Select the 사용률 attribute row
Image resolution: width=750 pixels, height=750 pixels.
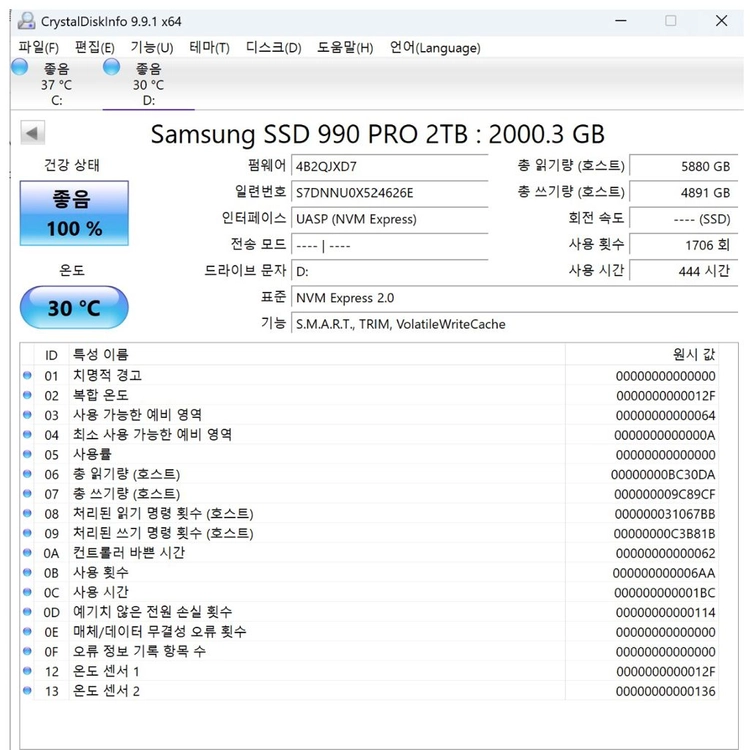coord(369,454)
